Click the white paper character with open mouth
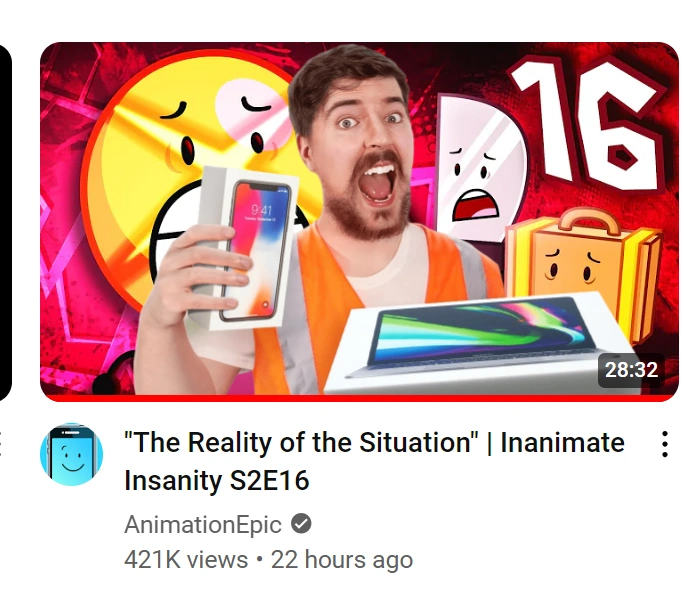Screen dimensions: 684x606 (478, 168)
